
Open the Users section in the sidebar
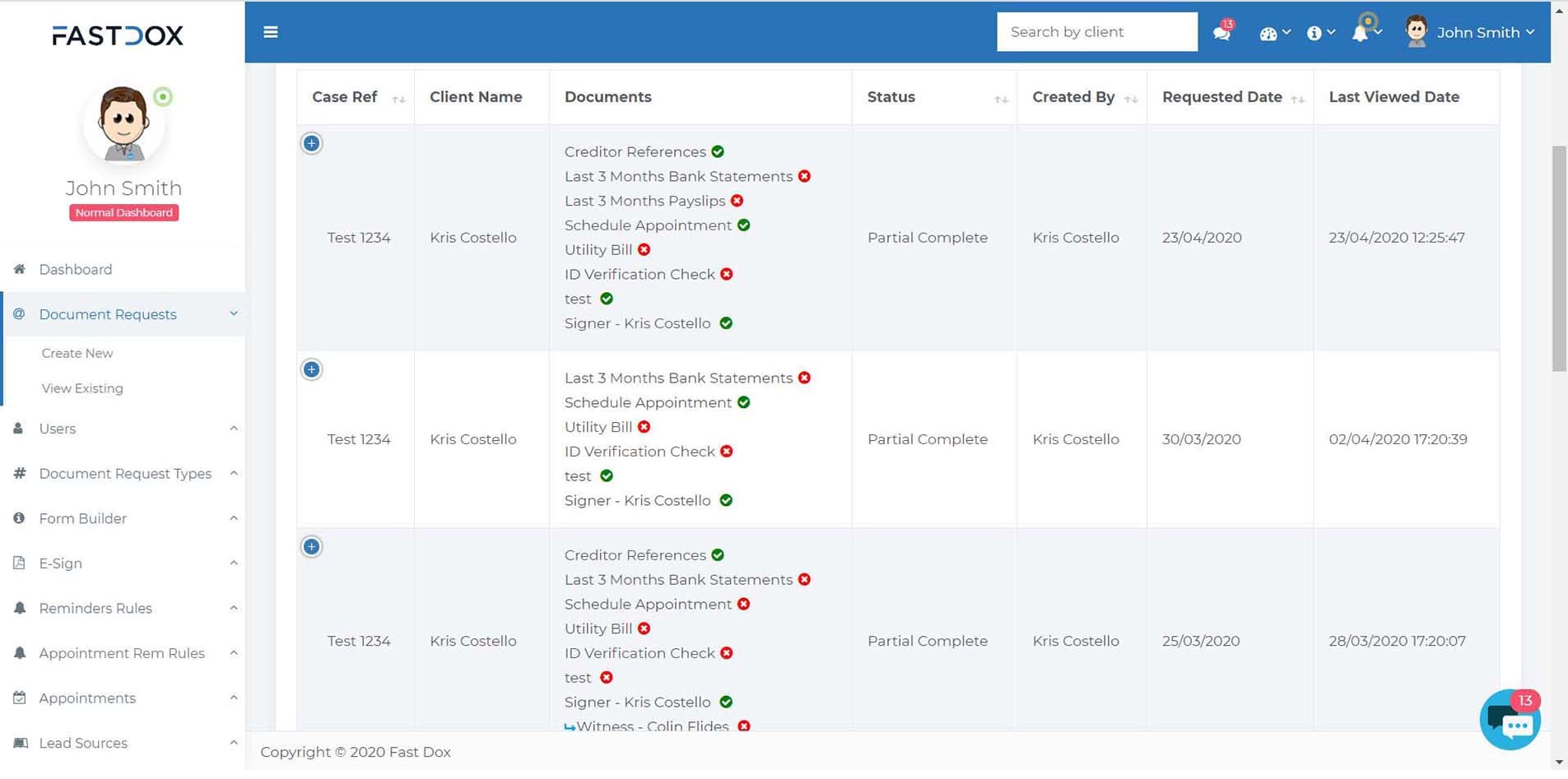tap(57, 429)
